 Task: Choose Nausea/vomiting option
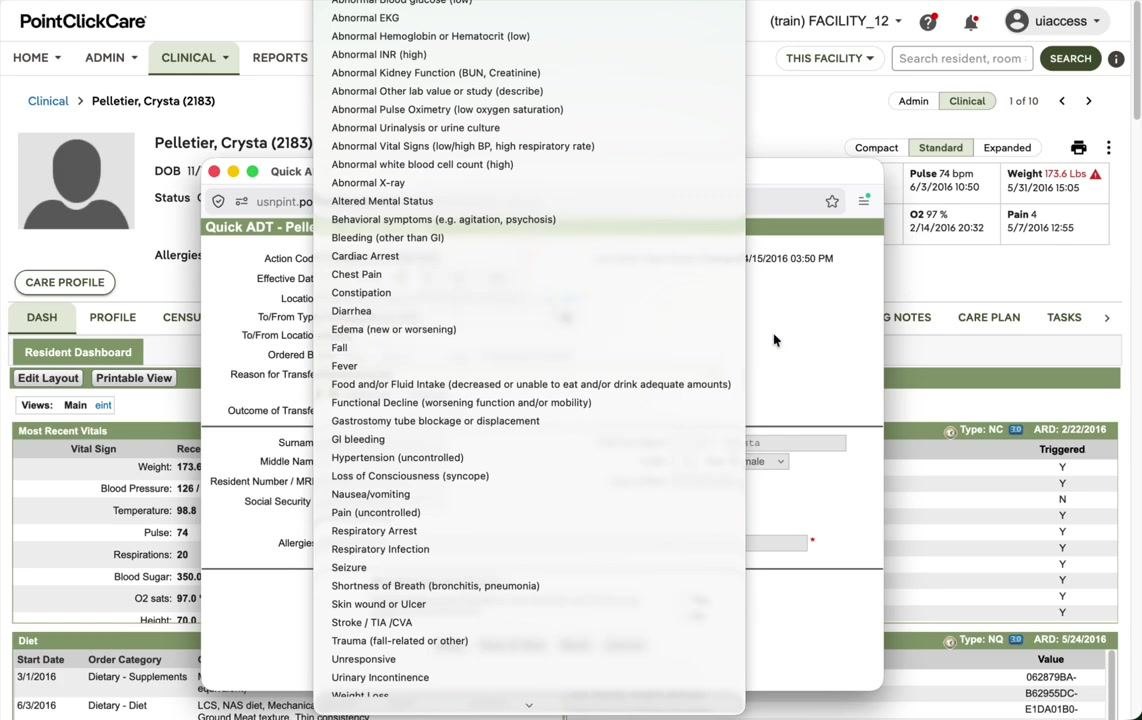click(370, 494)
